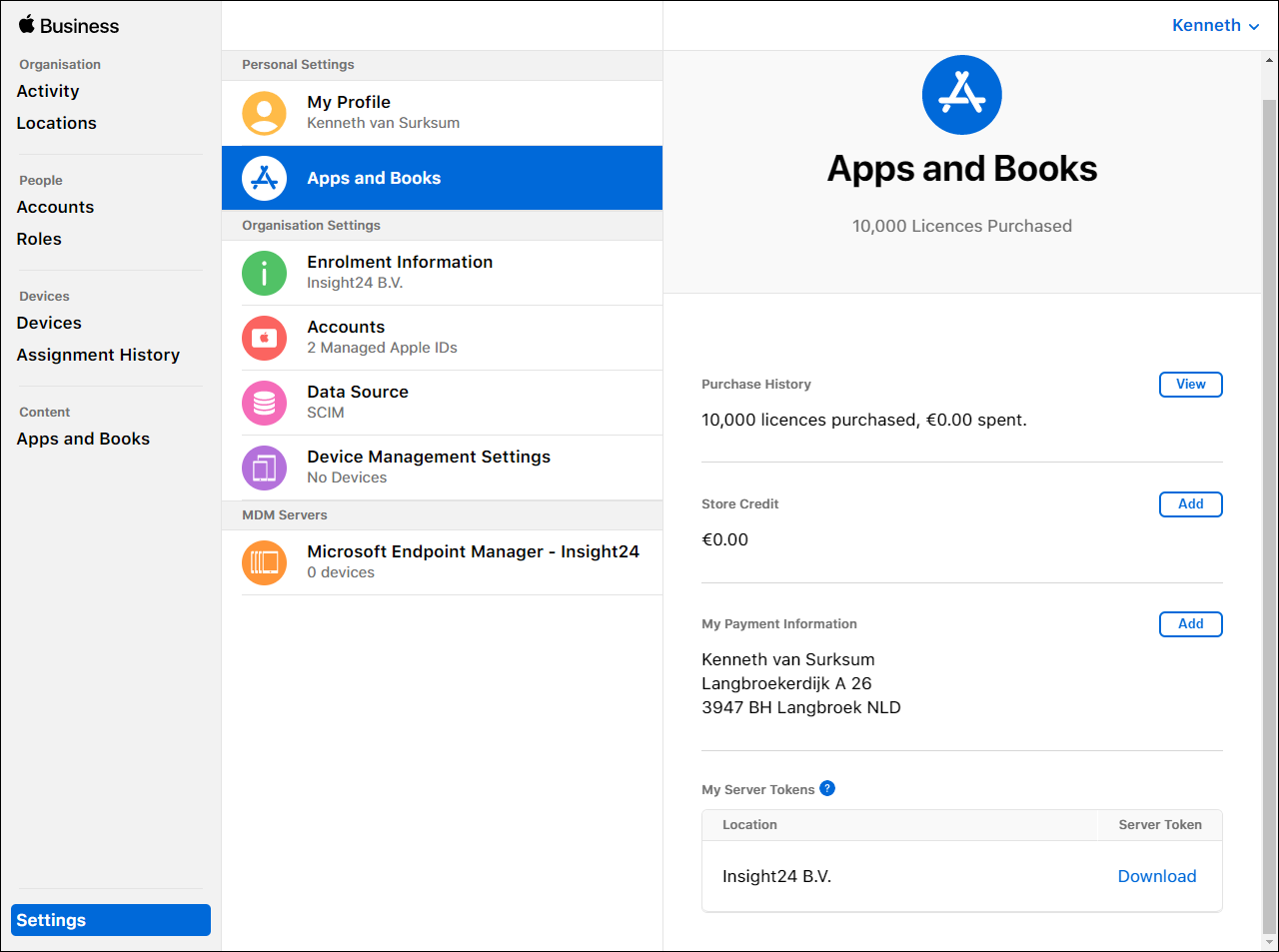
Task: Click the €0.00 store credit value
Action: pos(724,539)
